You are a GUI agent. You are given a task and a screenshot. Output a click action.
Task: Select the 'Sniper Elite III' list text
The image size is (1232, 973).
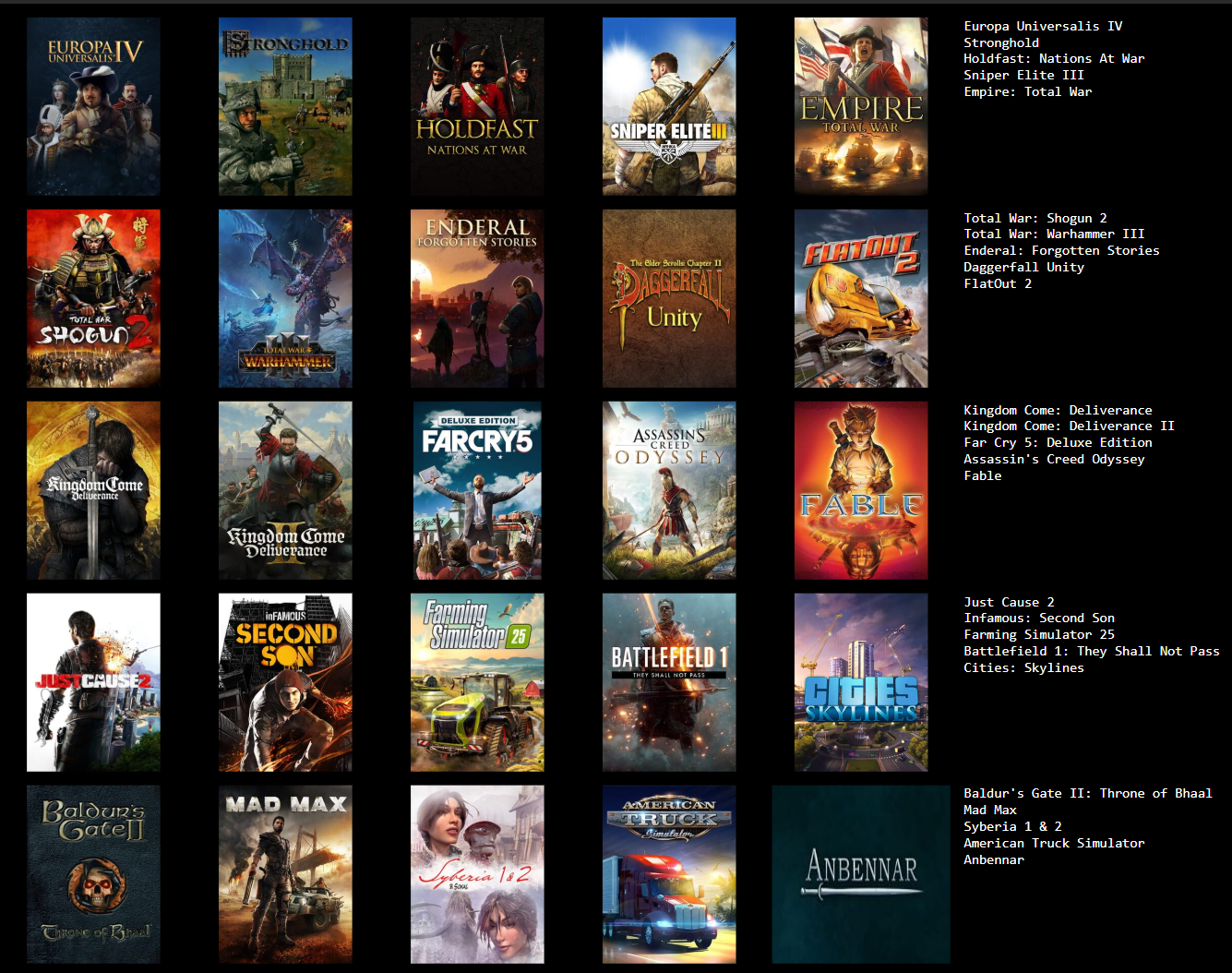click(x=1023, y=75)
